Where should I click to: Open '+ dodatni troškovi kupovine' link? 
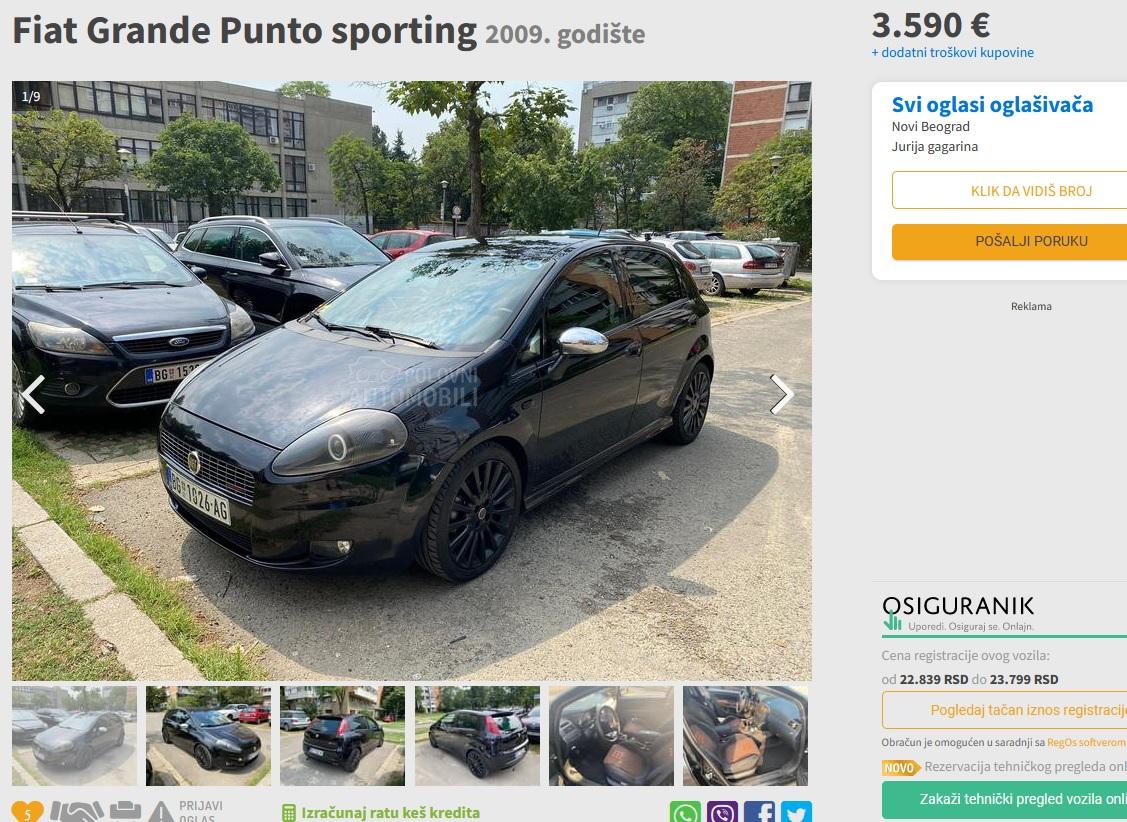(952, 52)
